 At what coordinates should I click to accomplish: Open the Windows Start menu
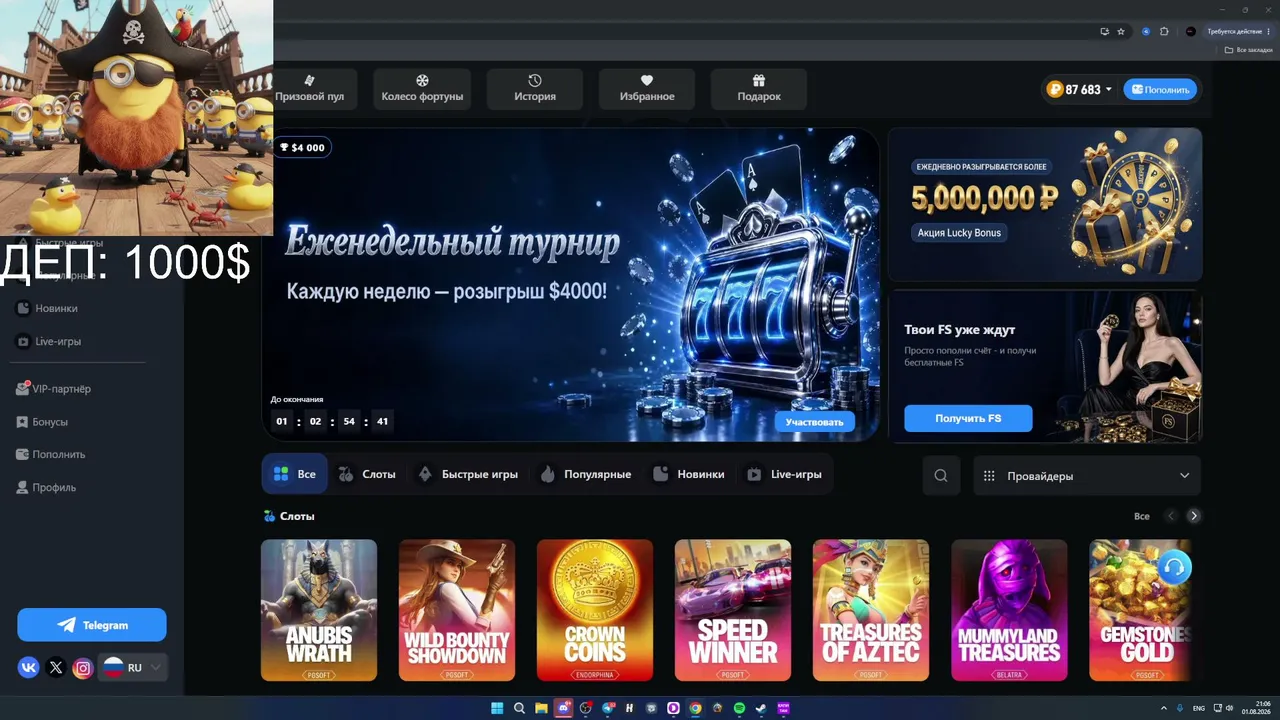coord(497,708)
